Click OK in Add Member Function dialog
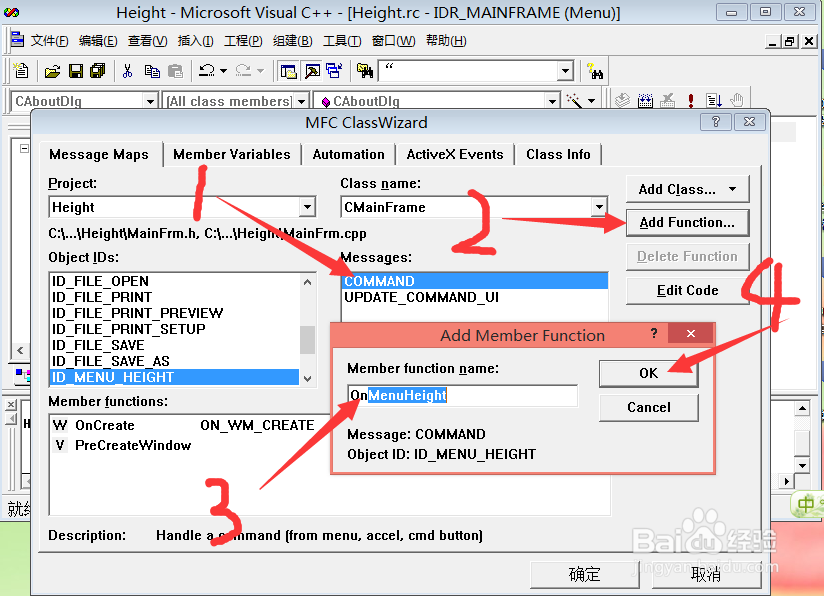Viewport: 824px width, 596px height. 648,373
